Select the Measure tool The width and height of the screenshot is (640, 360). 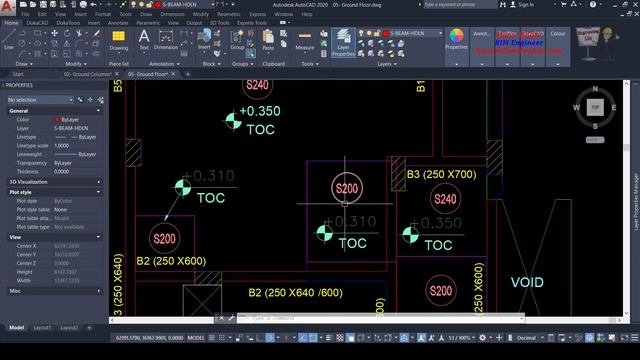[x=304, y=40]
